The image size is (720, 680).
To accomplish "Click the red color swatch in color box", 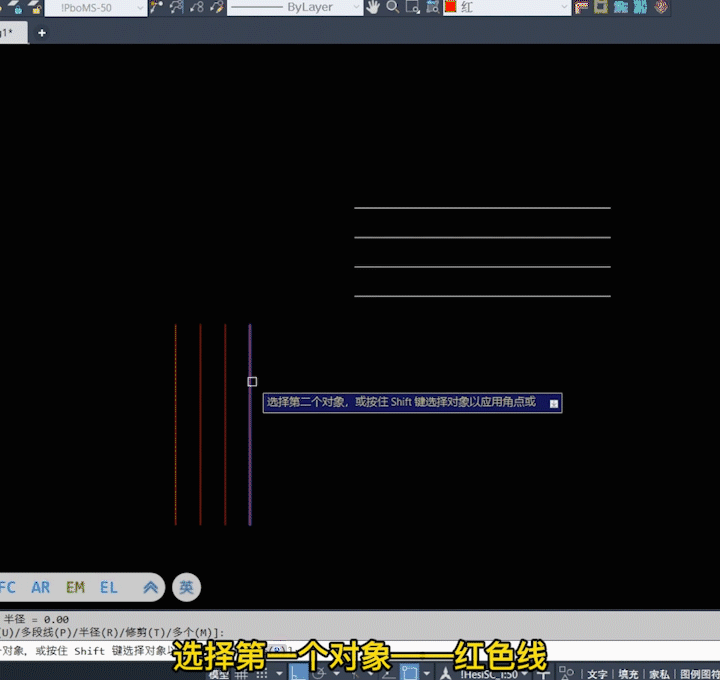I will click(451, 6).
